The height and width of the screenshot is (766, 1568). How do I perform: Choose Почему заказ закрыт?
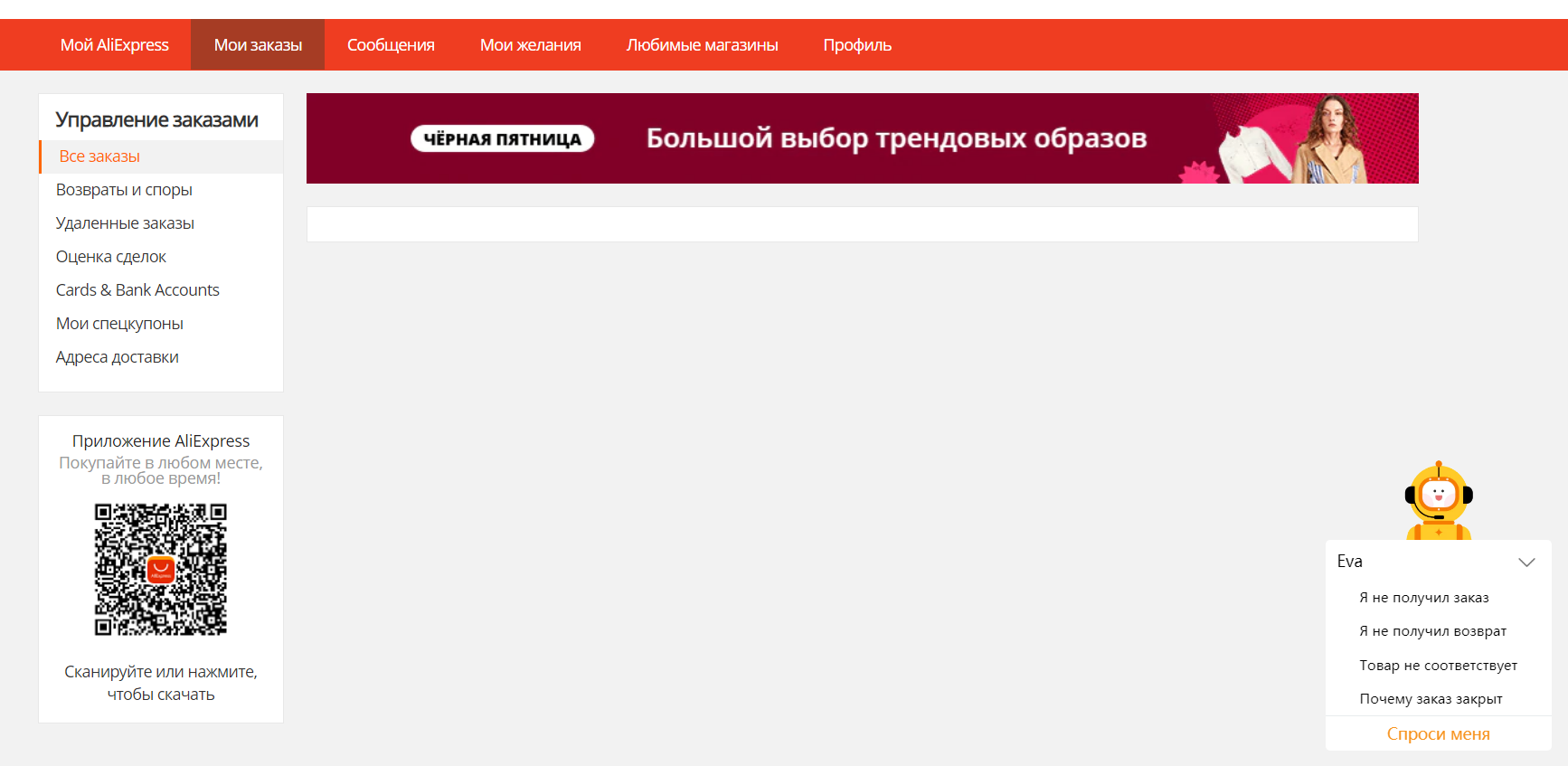click(1431, 699)
